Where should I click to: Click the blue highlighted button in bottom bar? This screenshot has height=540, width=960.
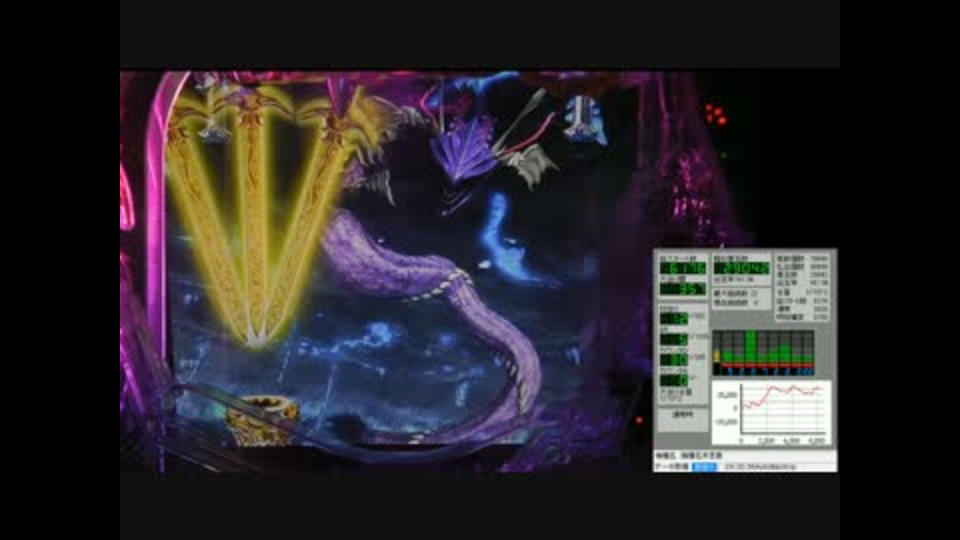[x=704, y=467]
